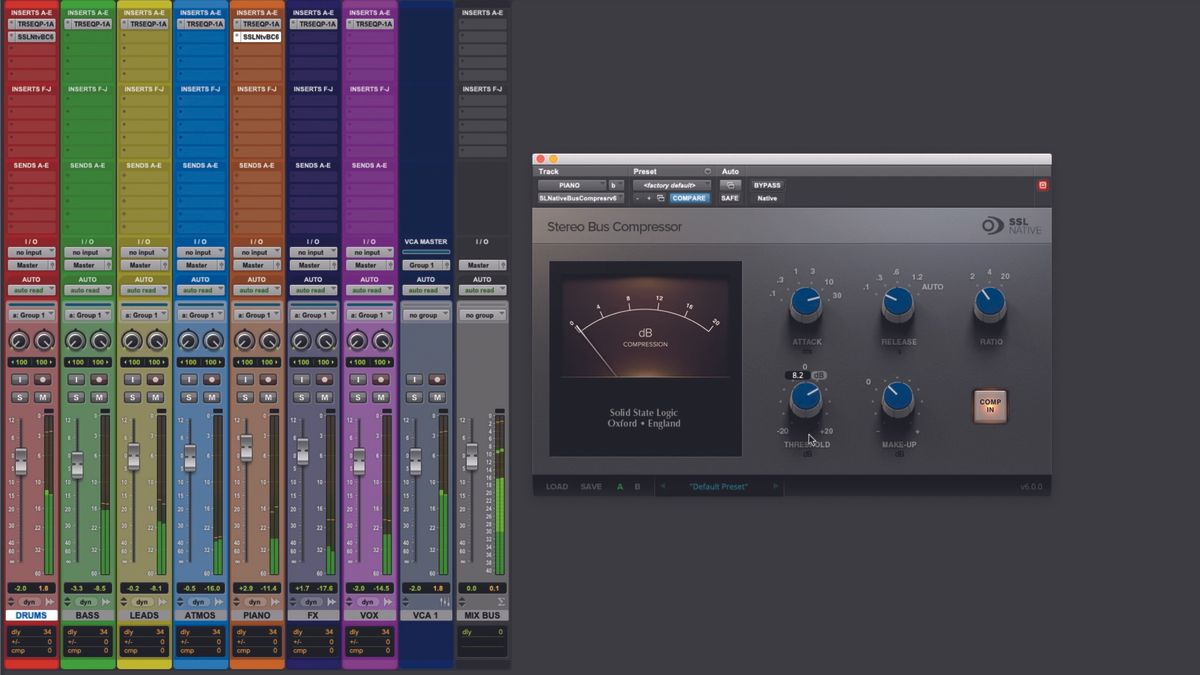The width and height of the screenshot is (1200, 675).
Task: Open the auto read automation selector on LEADS
Action: [145, 290]
